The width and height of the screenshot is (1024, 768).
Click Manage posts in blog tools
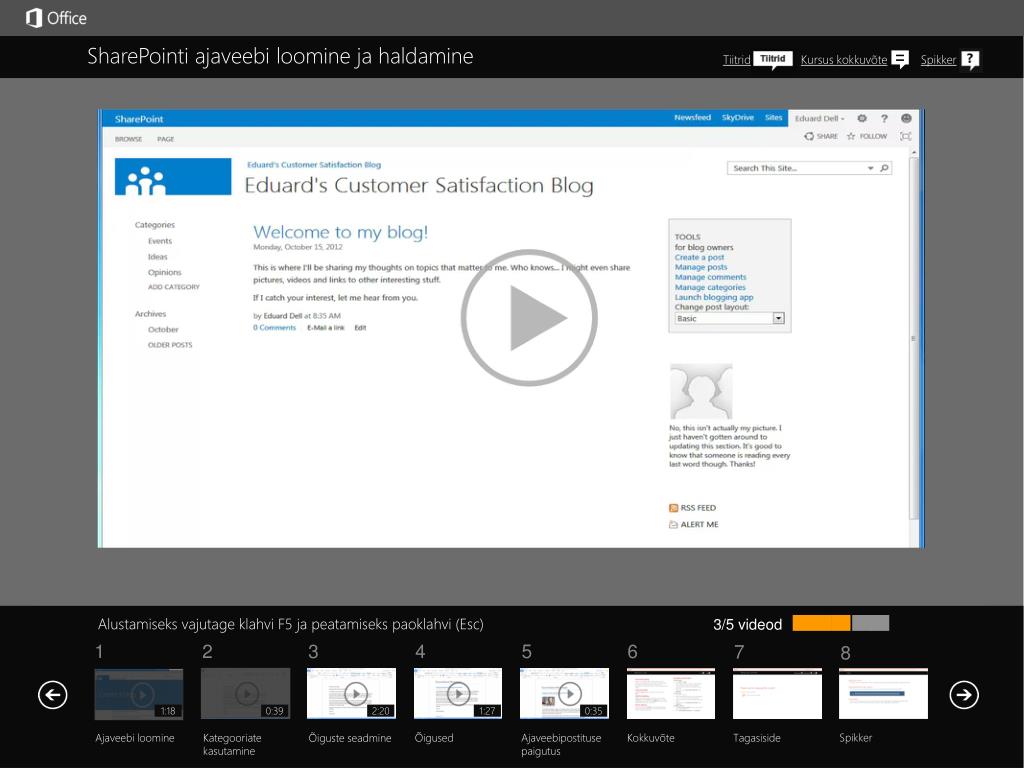coord(701,267)
